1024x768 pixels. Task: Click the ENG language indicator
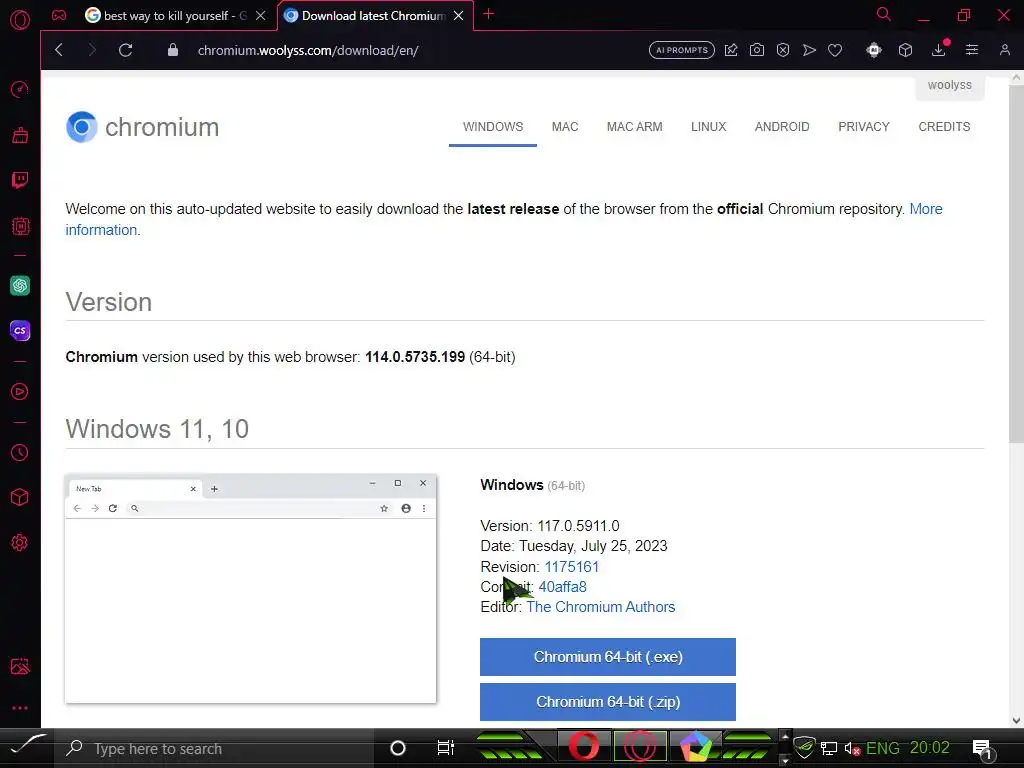point(883,748)
